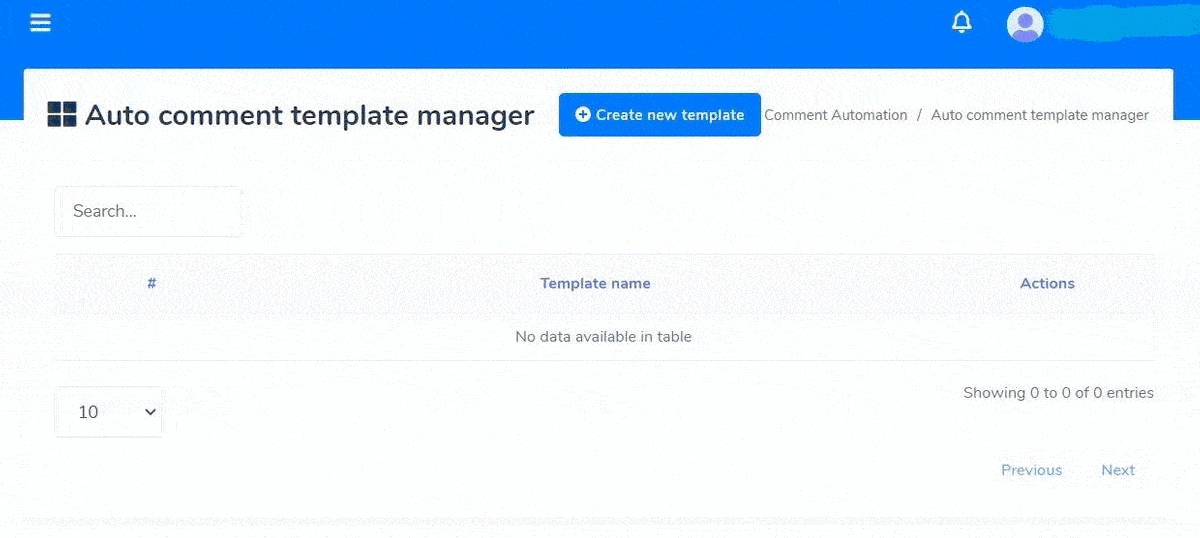The height and width of the screenshot is (538, 1200).
Task: Click the Auto comment template manager heading
Action: coord(309,115)
